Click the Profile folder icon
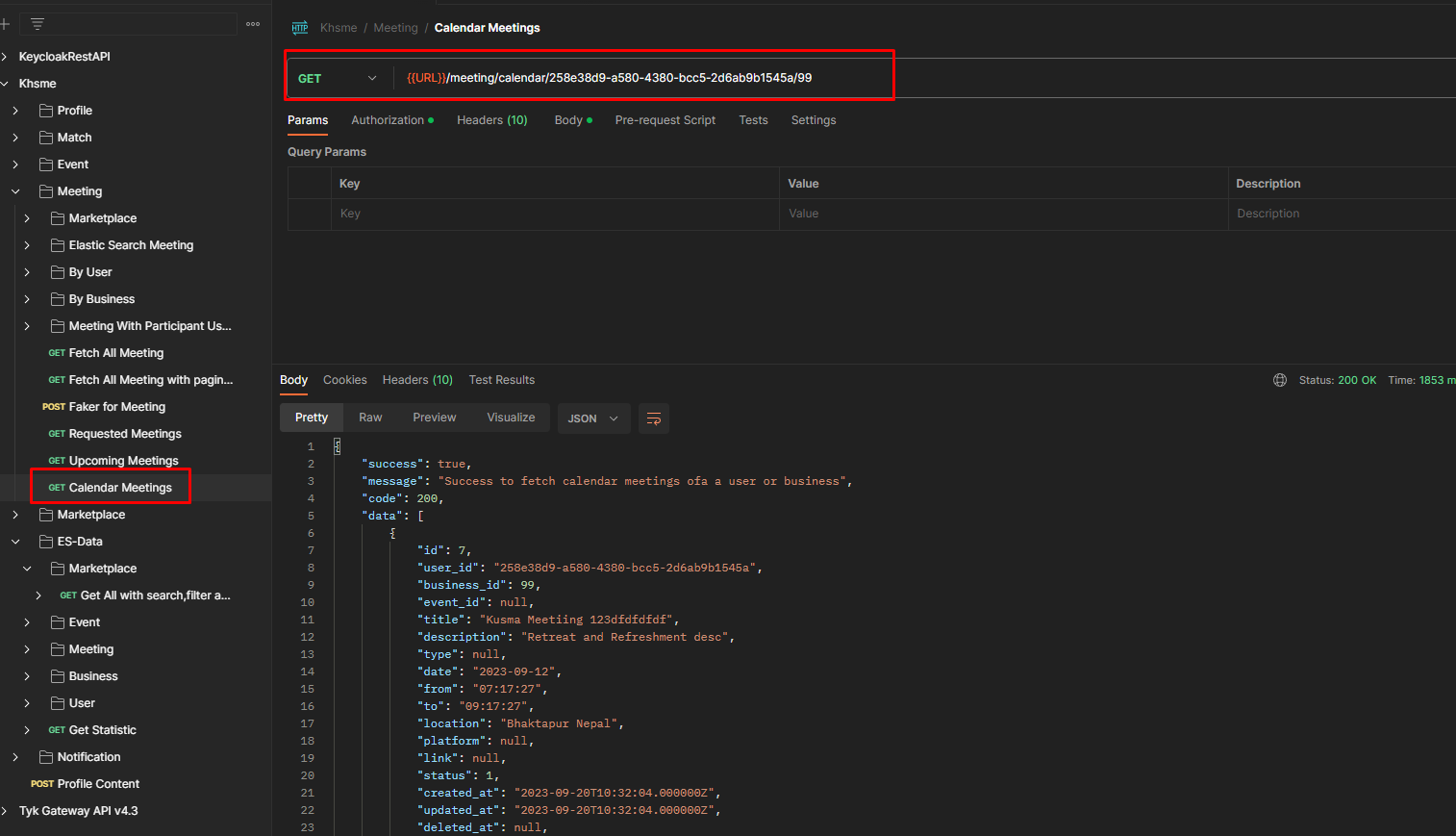This screenshot has height=836, width=1456. pos(45,111)
